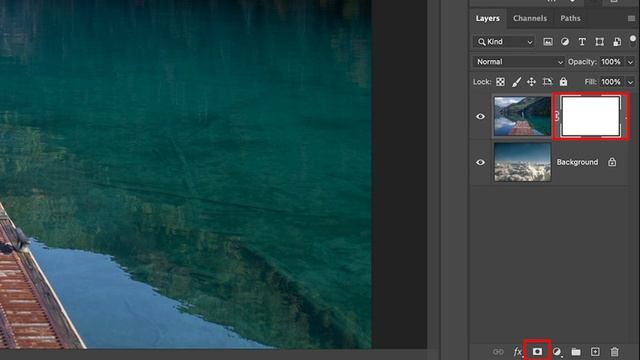Select the Layers tab
Viewport: 640px width, 360px height.
[487, 18]
